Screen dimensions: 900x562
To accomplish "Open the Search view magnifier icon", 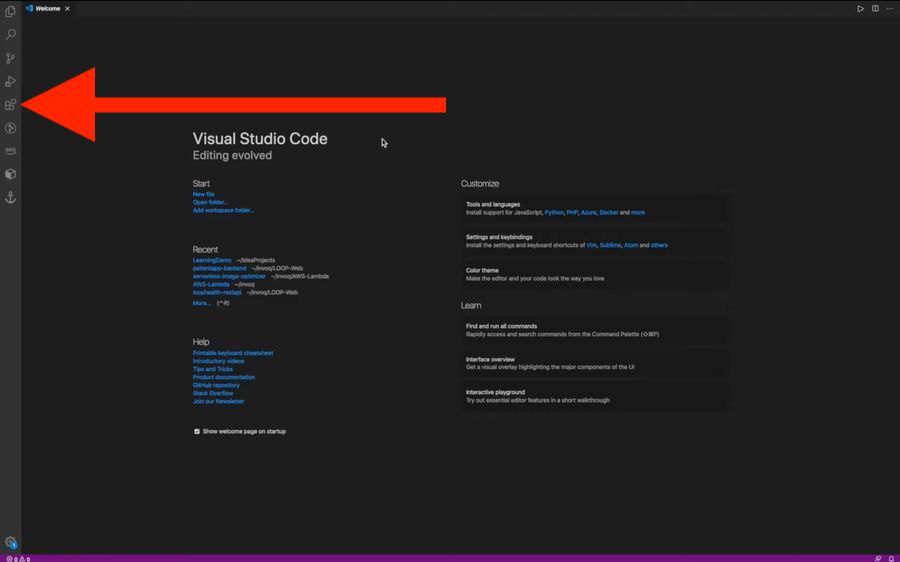I will coord(10,34).
